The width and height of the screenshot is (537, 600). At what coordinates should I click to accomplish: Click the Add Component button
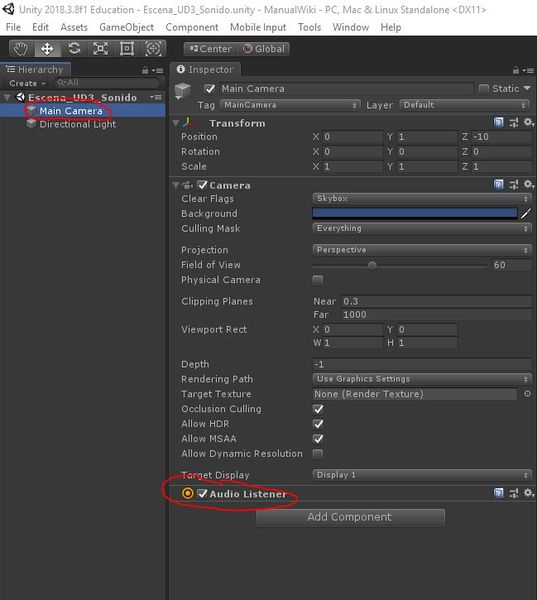click(x=350, y=517)
